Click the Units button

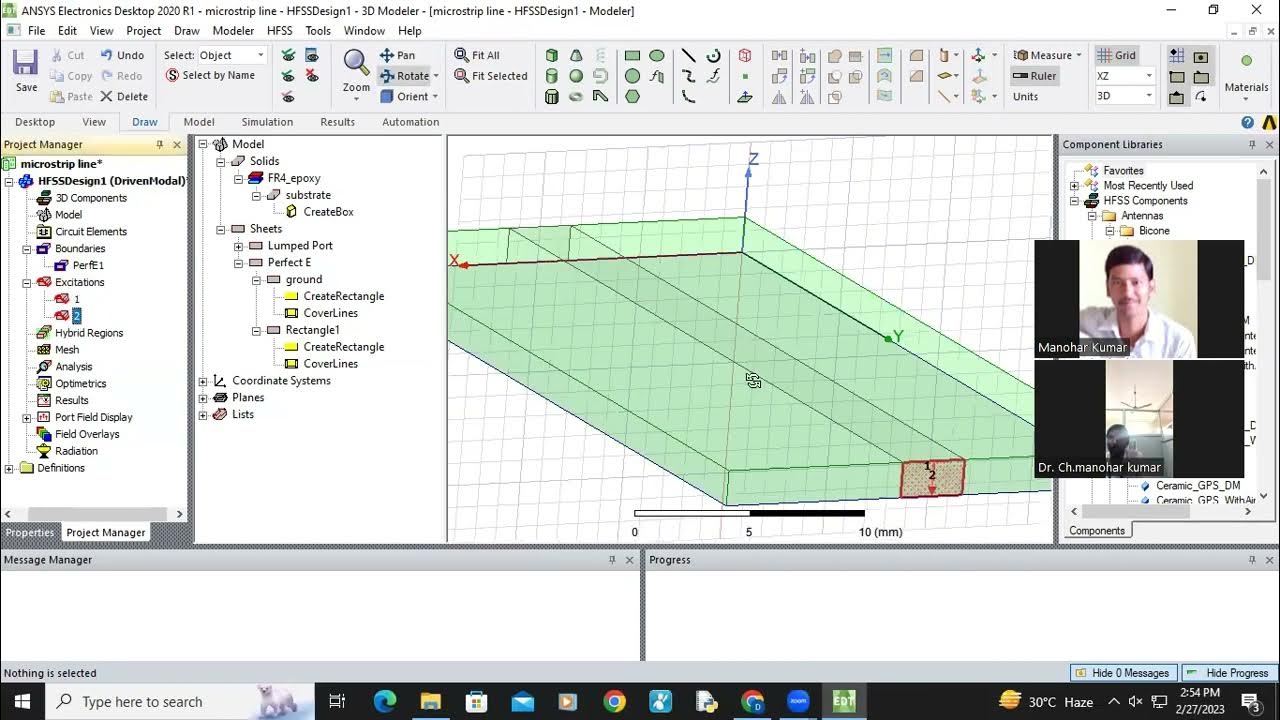click(1025, 97)
